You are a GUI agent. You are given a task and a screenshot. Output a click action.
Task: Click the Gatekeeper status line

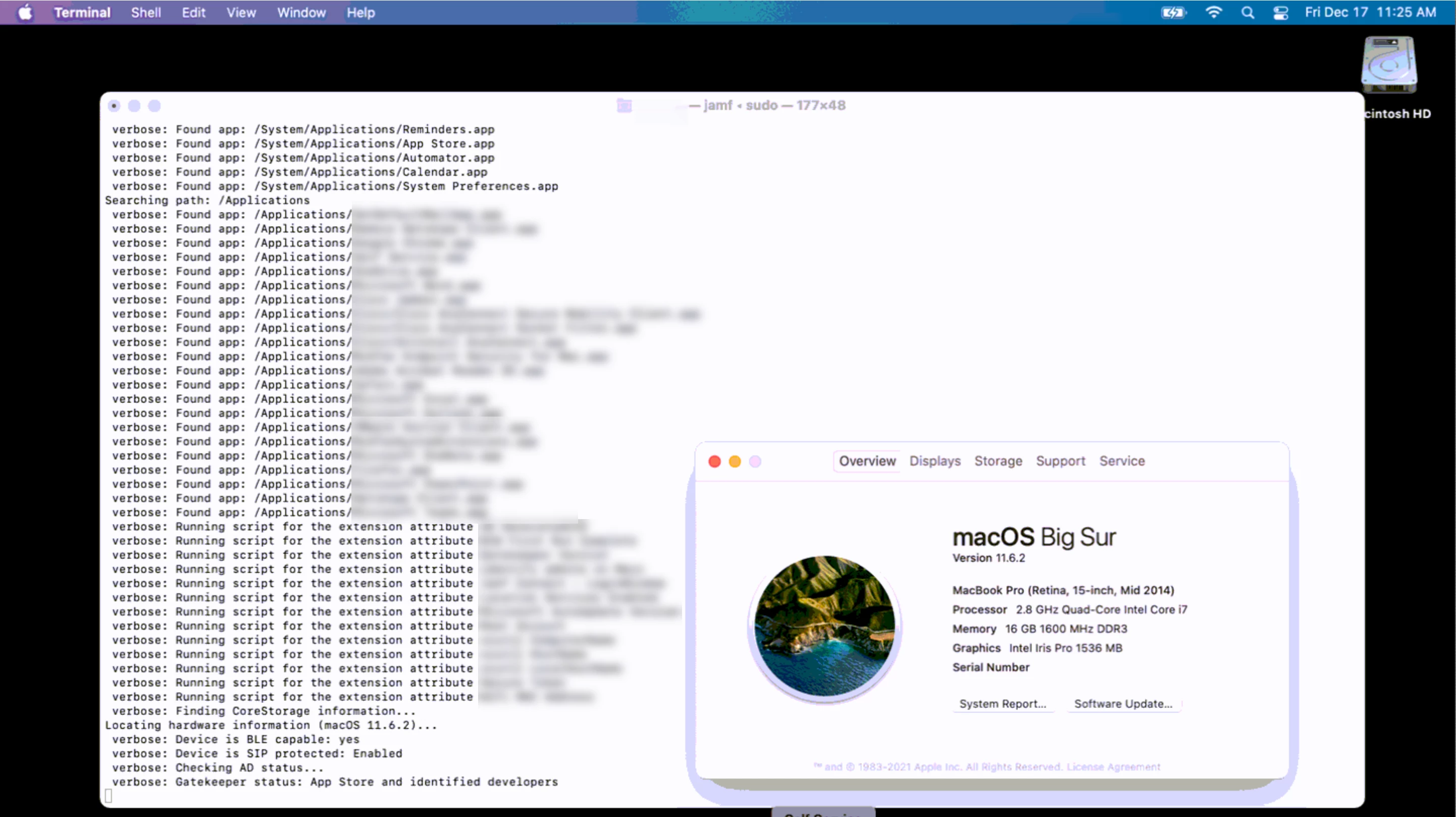click(335, 781)
